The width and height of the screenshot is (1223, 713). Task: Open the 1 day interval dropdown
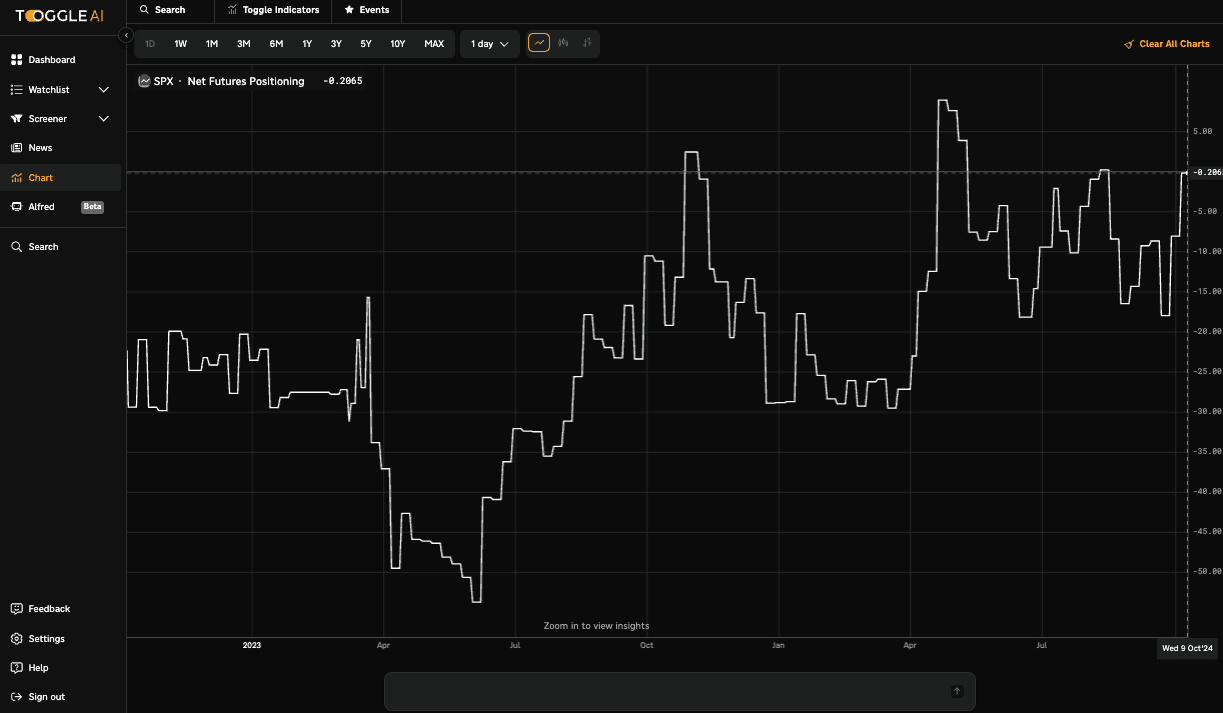coord(490,44)
